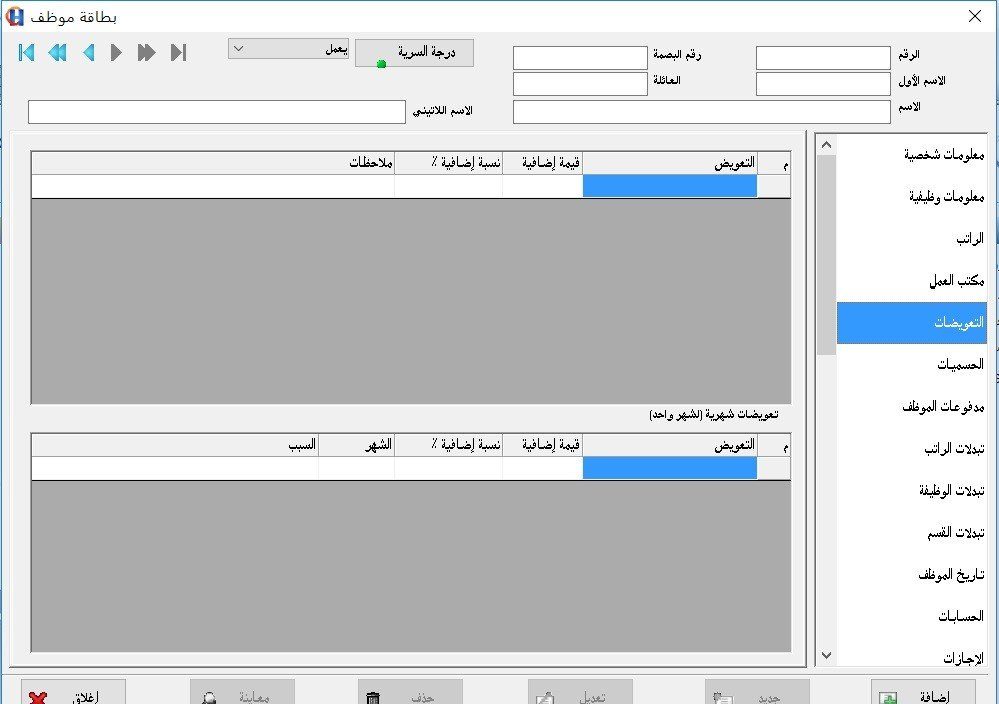Click the درجة السرية button
999x704 pixels.
click(x=414, y=53)
